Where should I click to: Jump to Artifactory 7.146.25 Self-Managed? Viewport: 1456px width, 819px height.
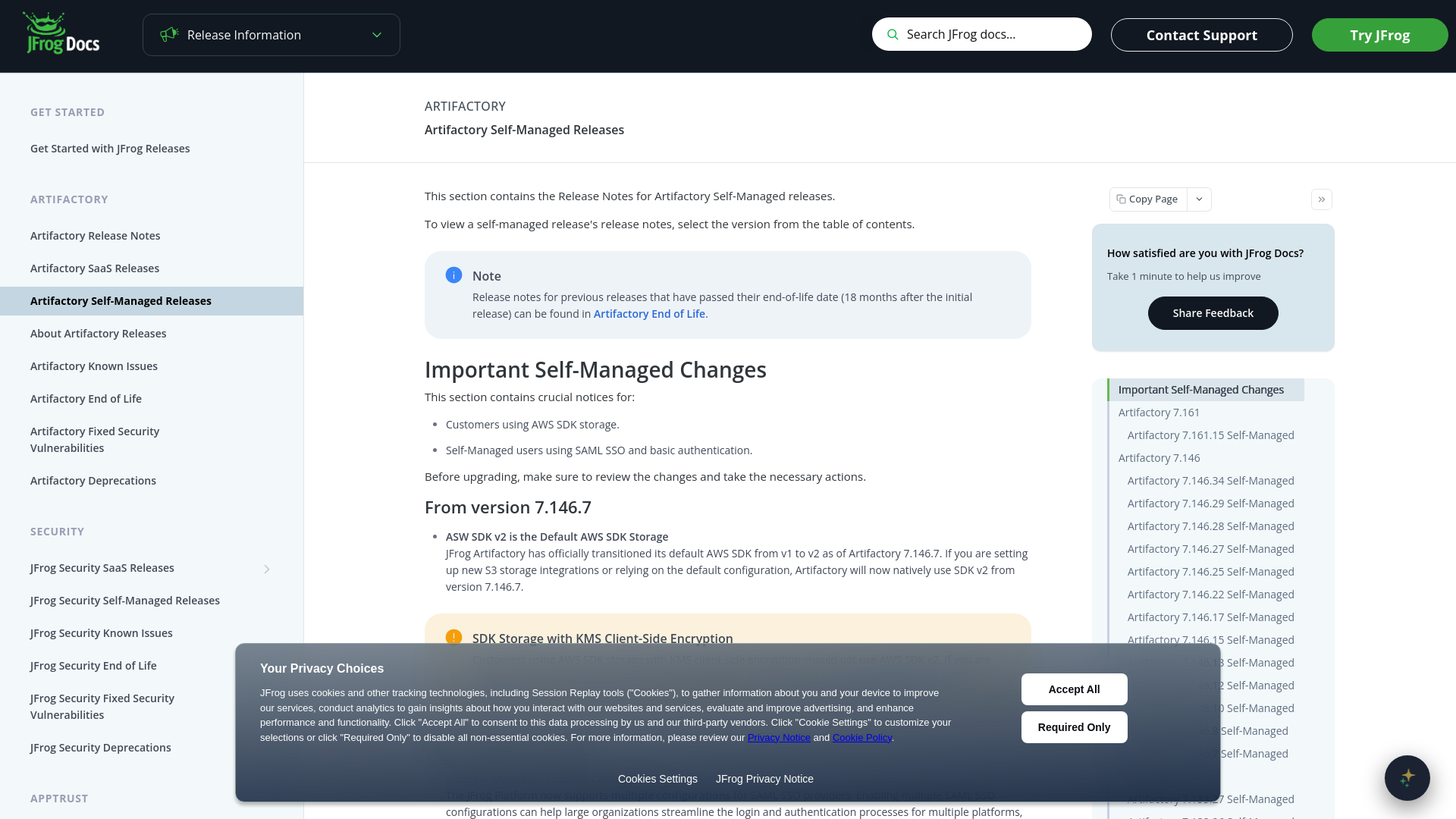[x=1211, y=572]
